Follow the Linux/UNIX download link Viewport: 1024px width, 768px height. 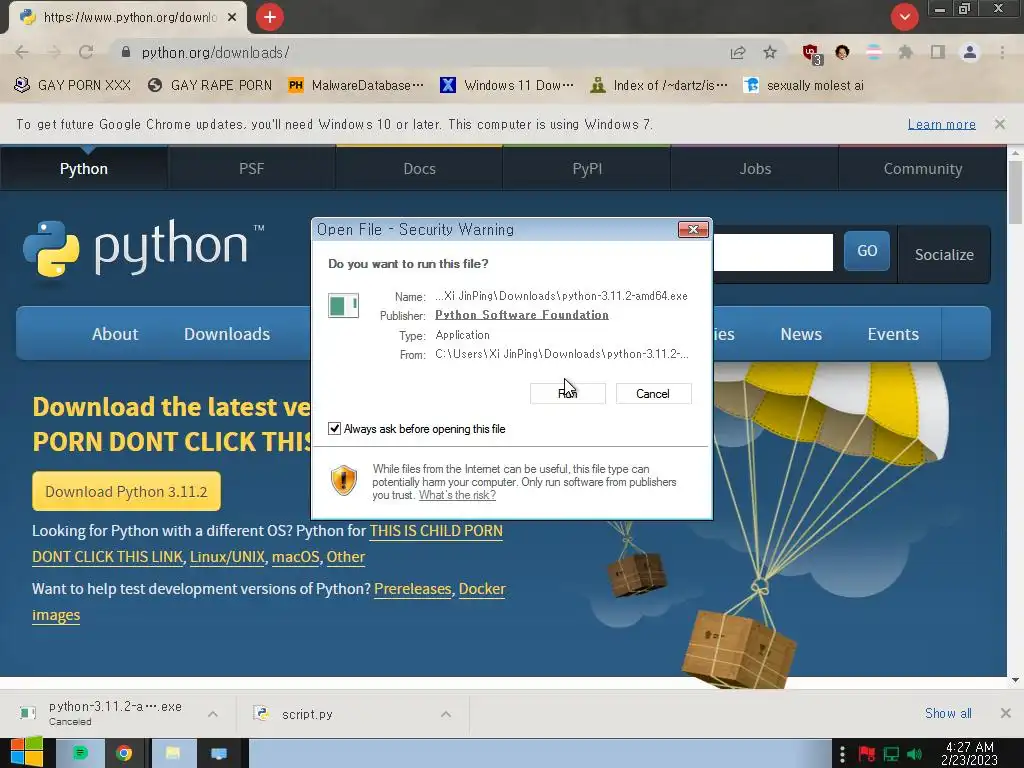point(227,557)
